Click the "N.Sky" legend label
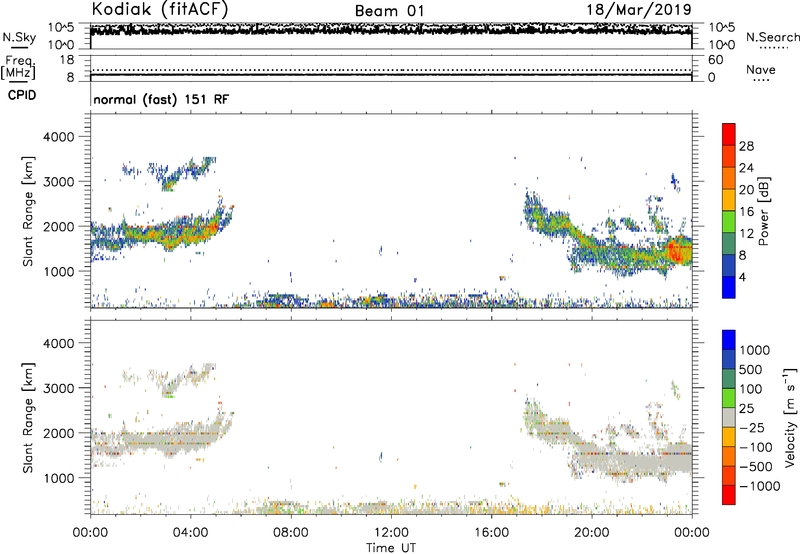Screen dimensions: 800x554 click(19, 37)
